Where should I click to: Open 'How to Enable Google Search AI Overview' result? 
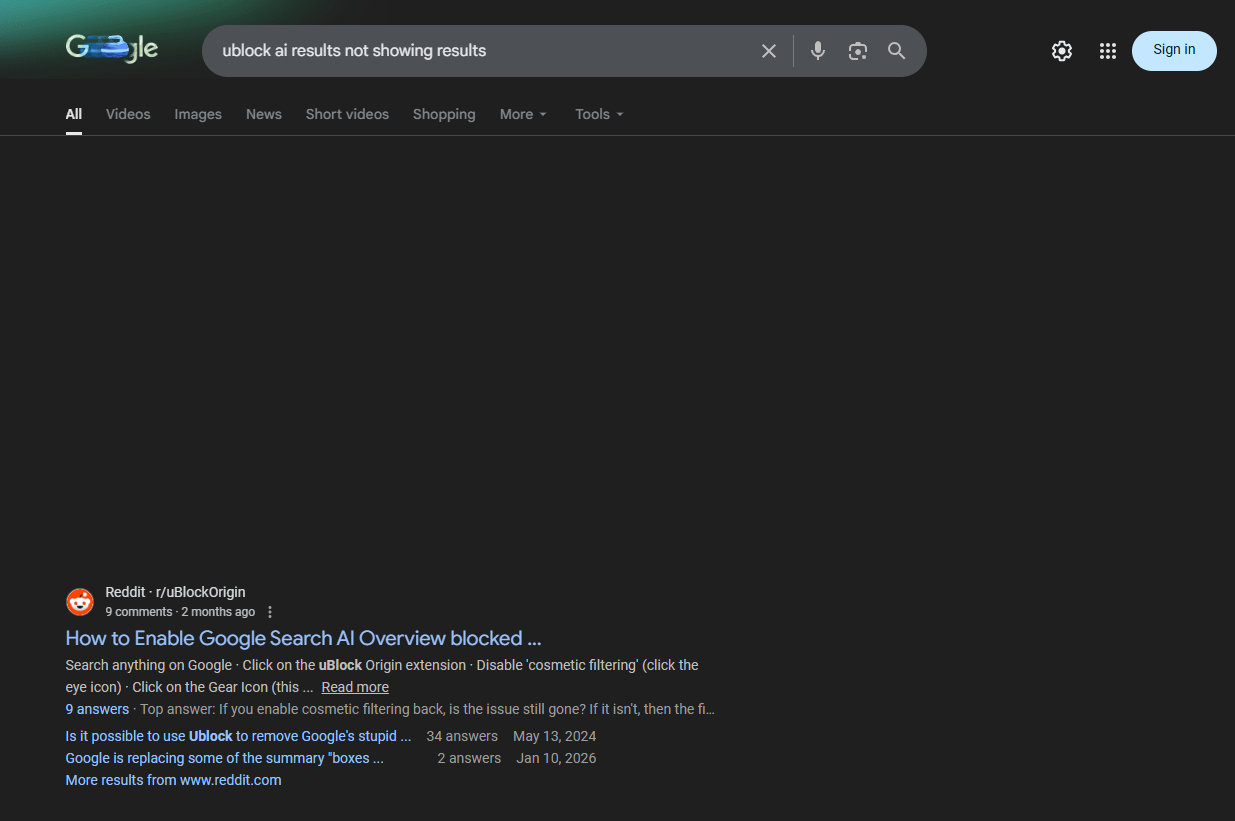tap(303, 638)
